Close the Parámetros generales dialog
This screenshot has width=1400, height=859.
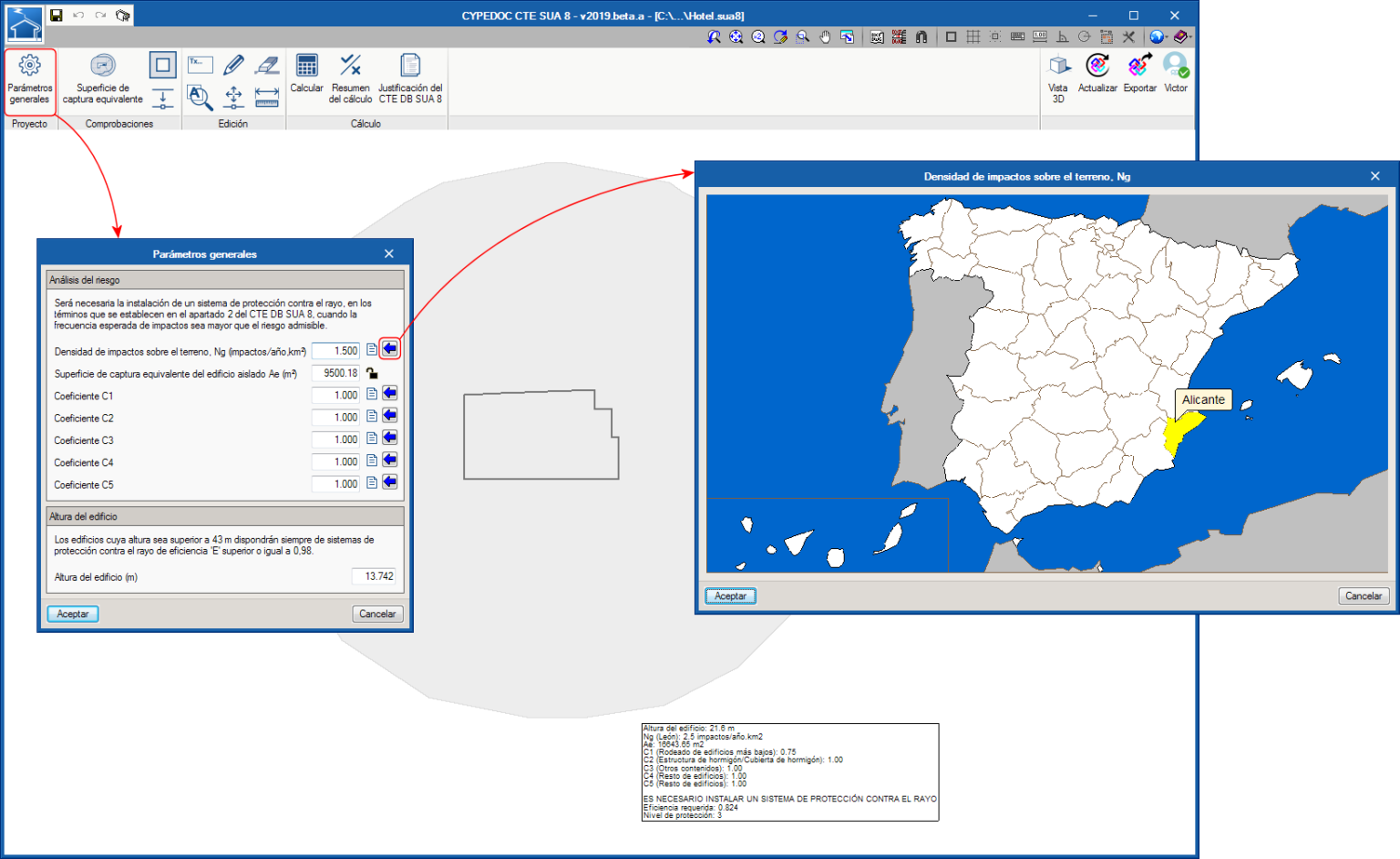pos(389,254)
